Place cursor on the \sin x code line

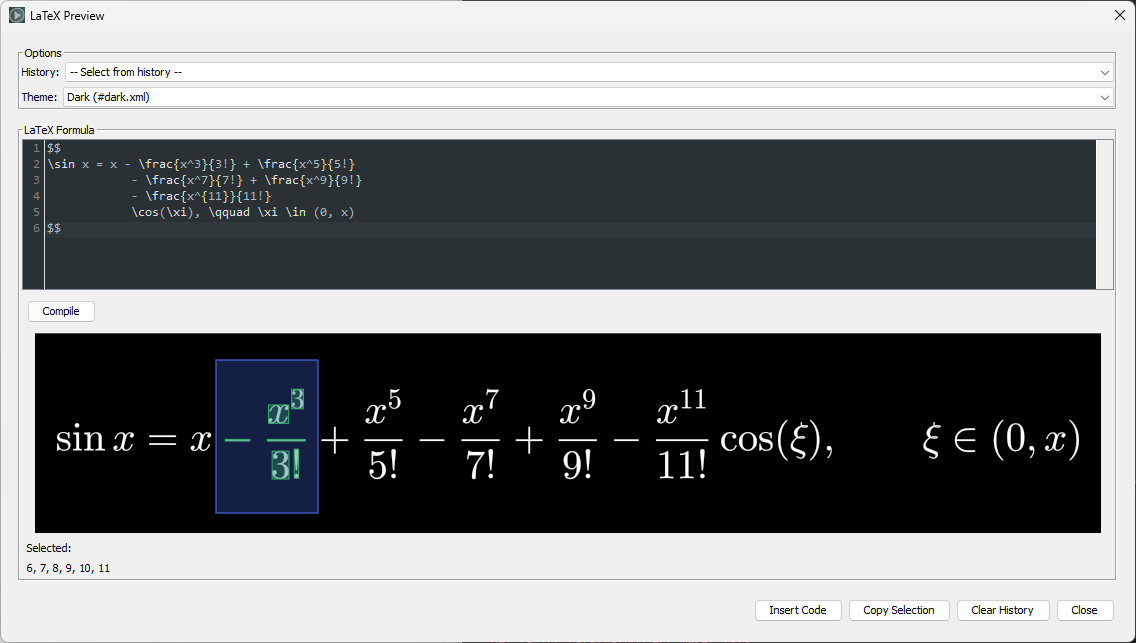[x=200, y=164]
